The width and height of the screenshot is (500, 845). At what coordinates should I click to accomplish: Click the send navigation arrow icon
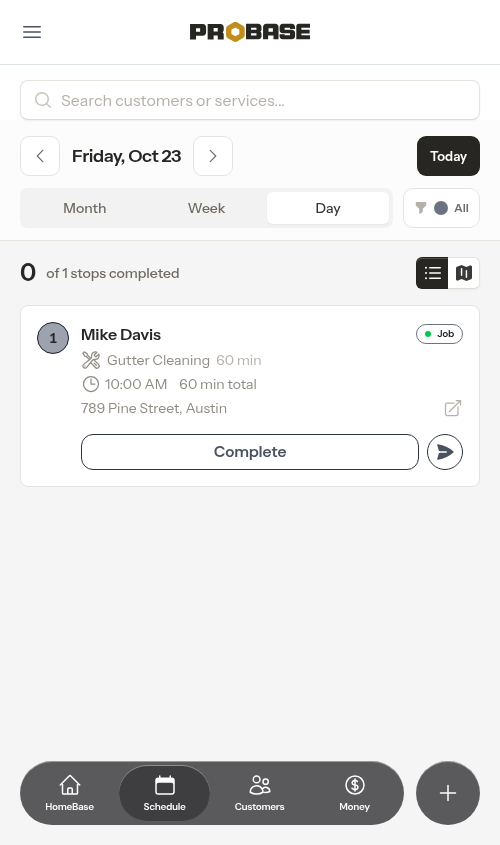point(445,452)
